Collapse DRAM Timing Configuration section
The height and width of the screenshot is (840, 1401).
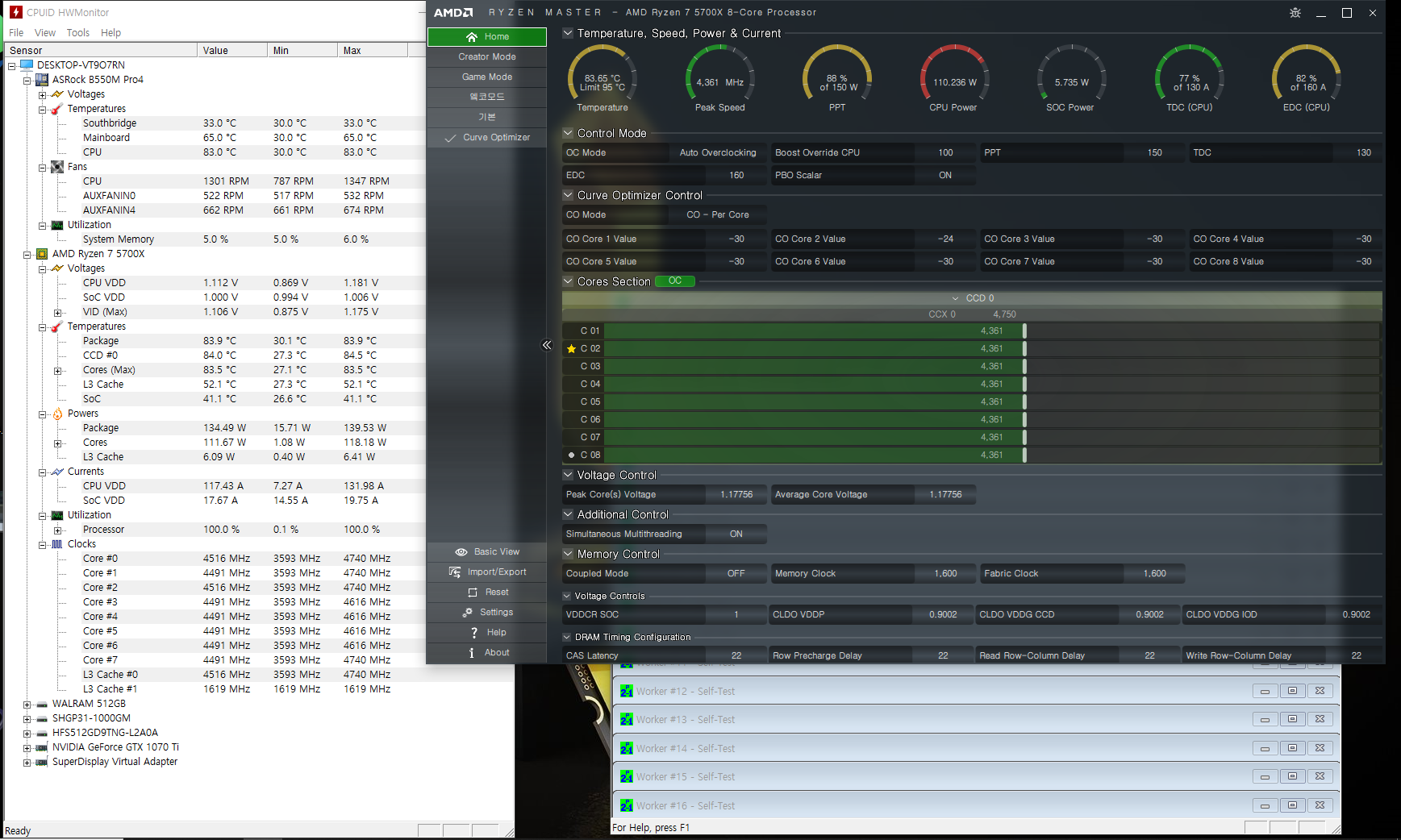coord(567,638)
